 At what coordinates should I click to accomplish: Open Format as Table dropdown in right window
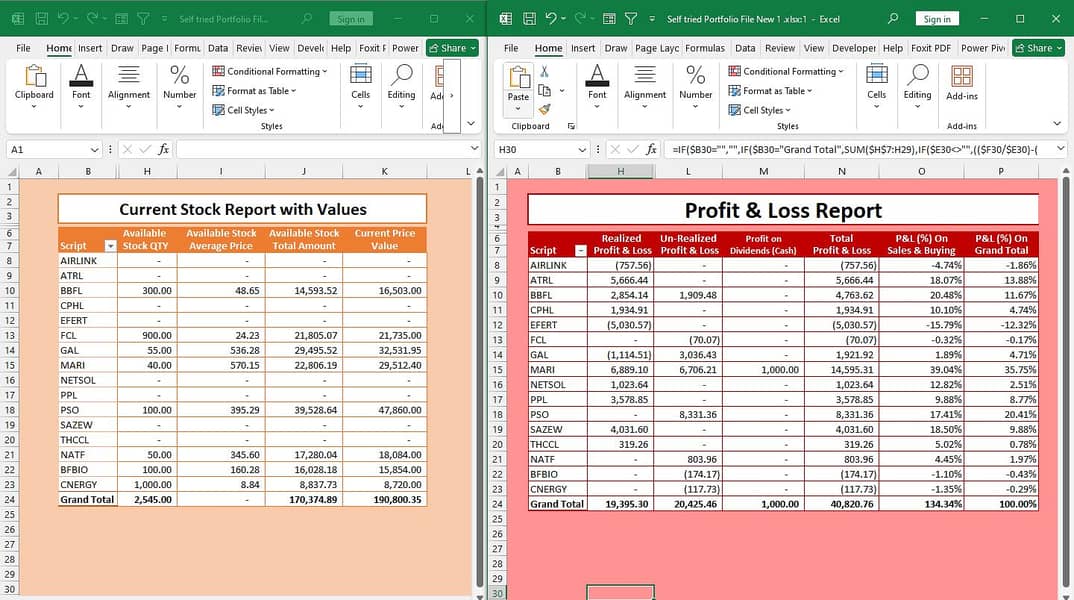click(x=771, y=90)
